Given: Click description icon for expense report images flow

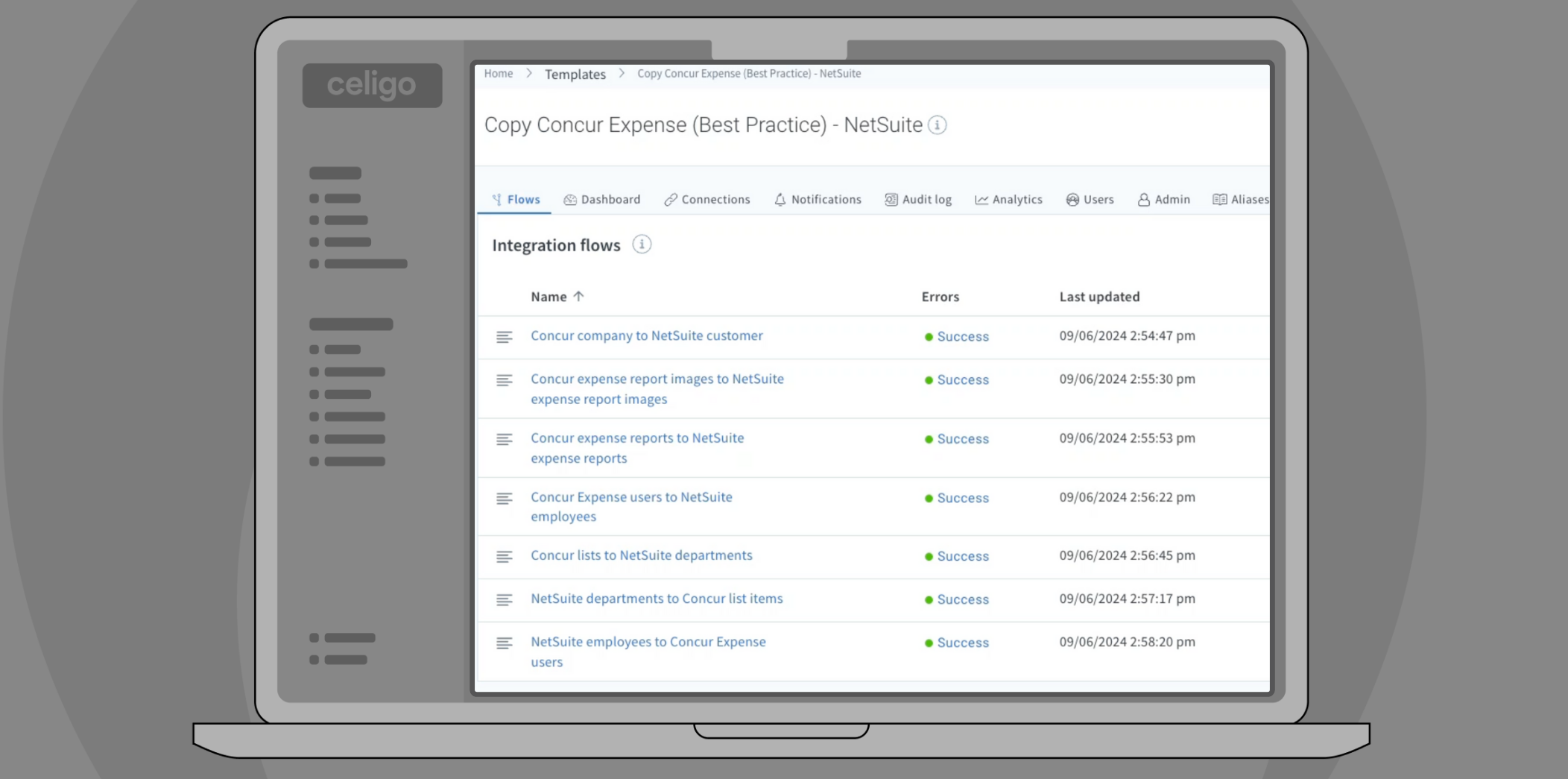Looking at the screenshot, I should click(505, 380).
